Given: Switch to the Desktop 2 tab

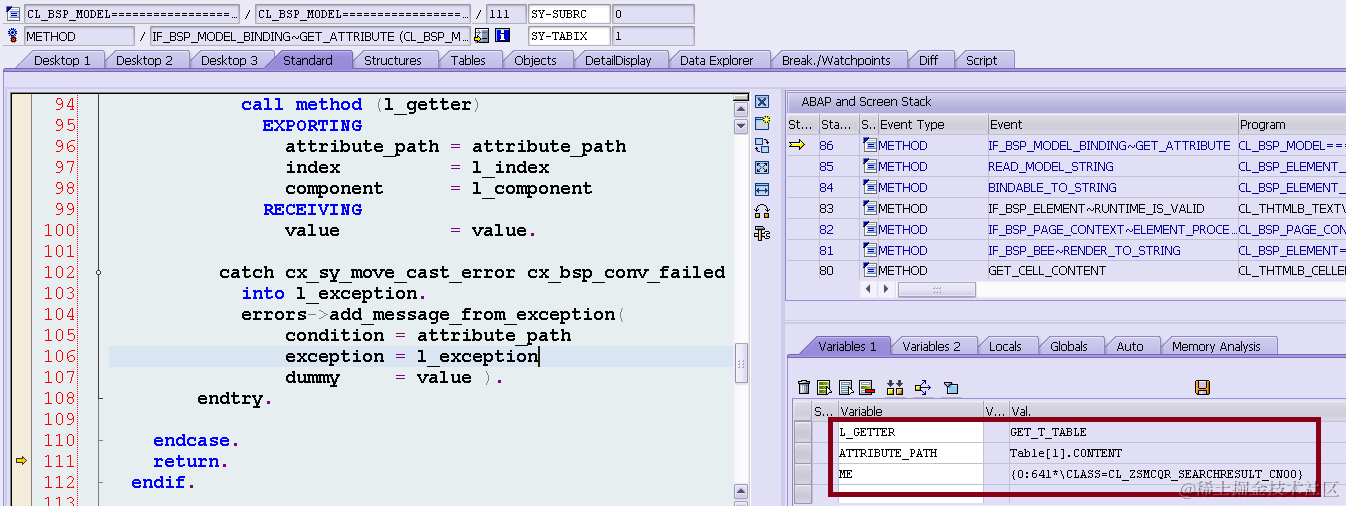Looking at the screenshot, I should point(144,60).
